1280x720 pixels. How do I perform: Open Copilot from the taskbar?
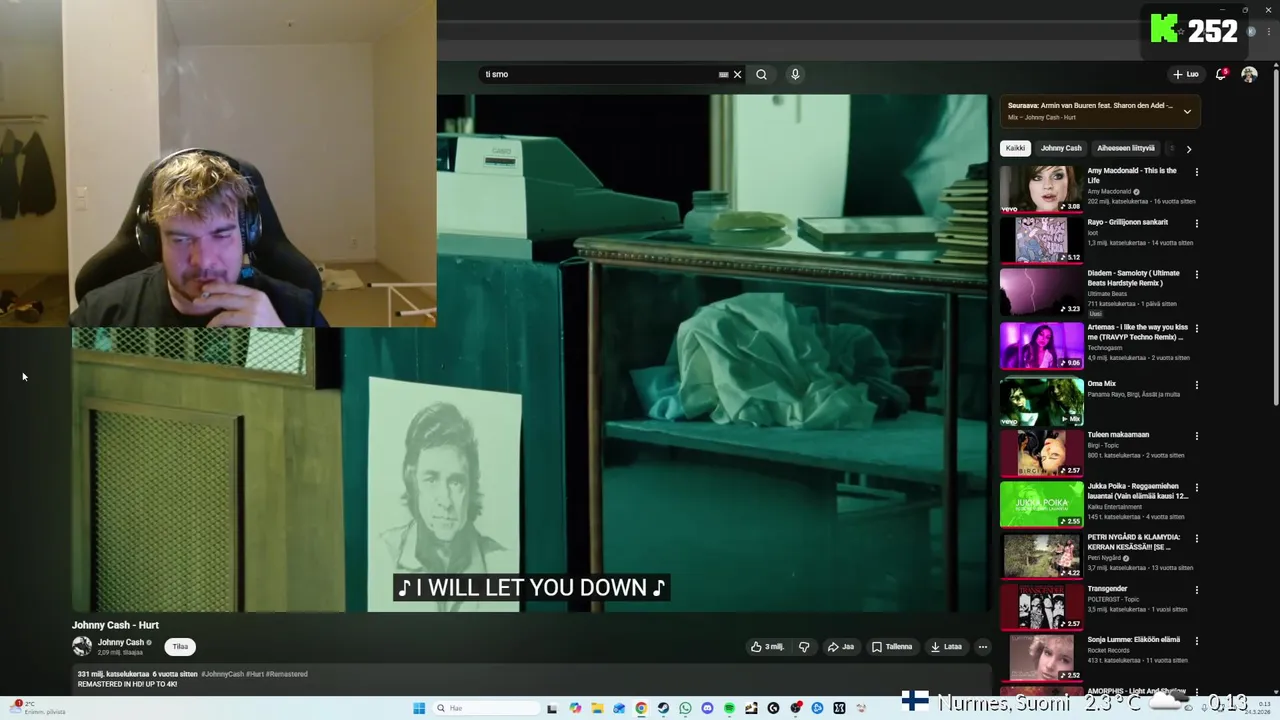coord(575,708)
